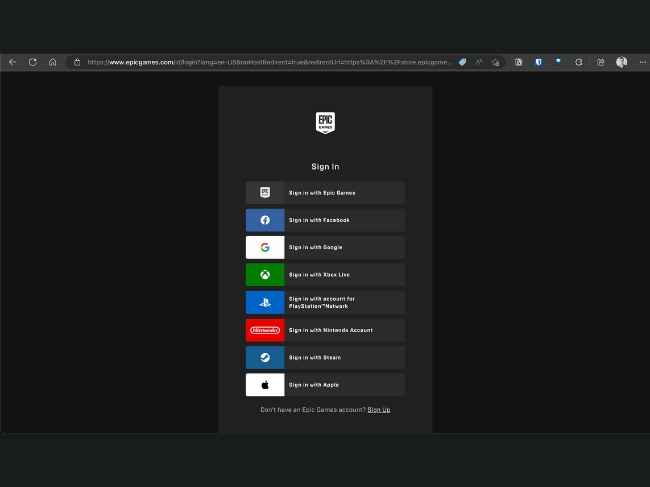Viewport: 650px width, 487px height.
Task: Click the PlayStation logo tile
Action: click(265, 303)
